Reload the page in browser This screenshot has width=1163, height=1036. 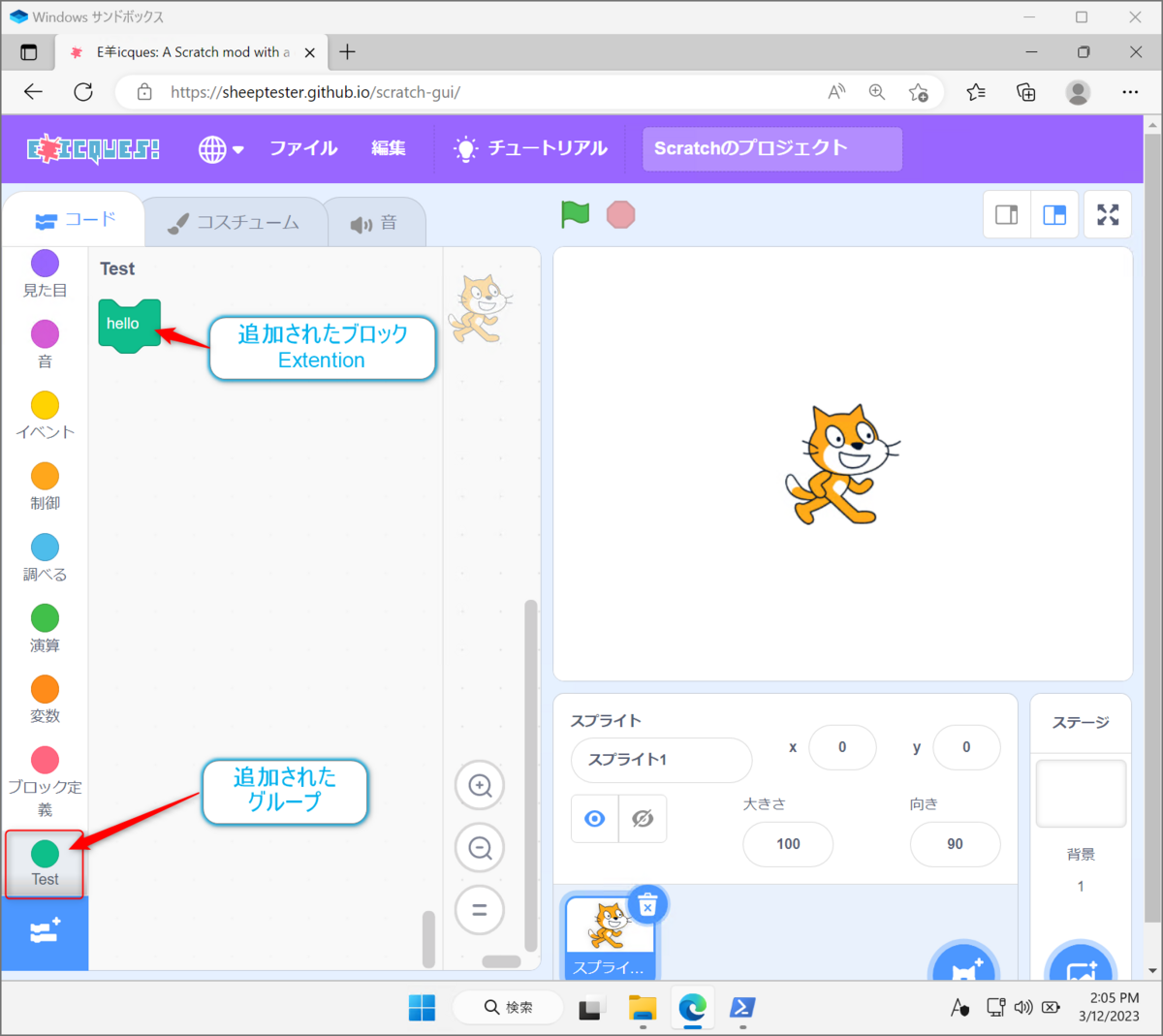coord(83,92)
